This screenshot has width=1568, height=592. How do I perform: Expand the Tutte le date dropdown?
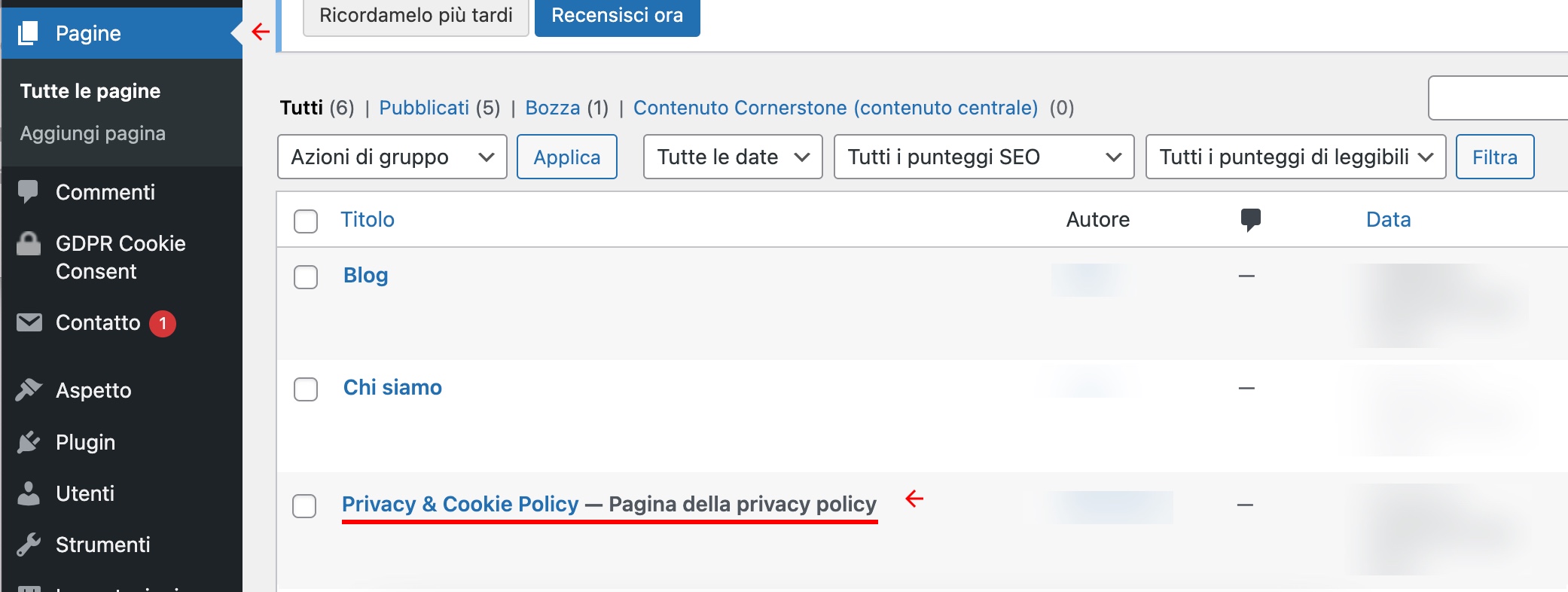coord(733,157)
